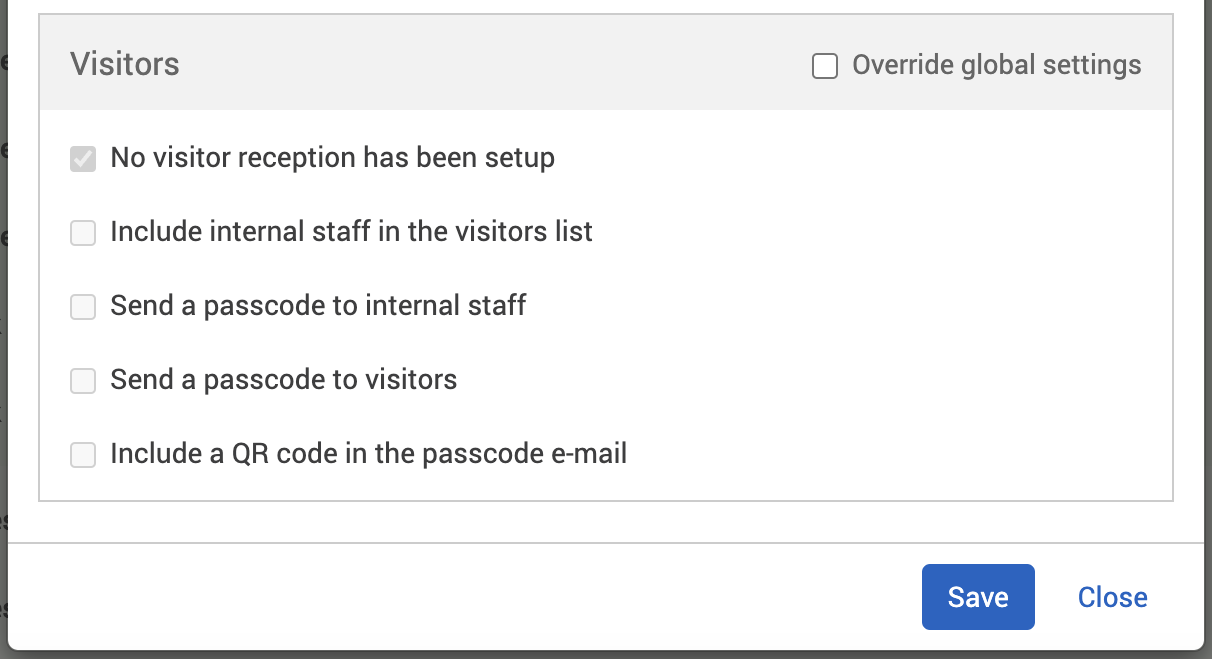This screenshot has width=1212, height=659.
Task: Click the 'Visitors' section heading
Action: [125, 65]
